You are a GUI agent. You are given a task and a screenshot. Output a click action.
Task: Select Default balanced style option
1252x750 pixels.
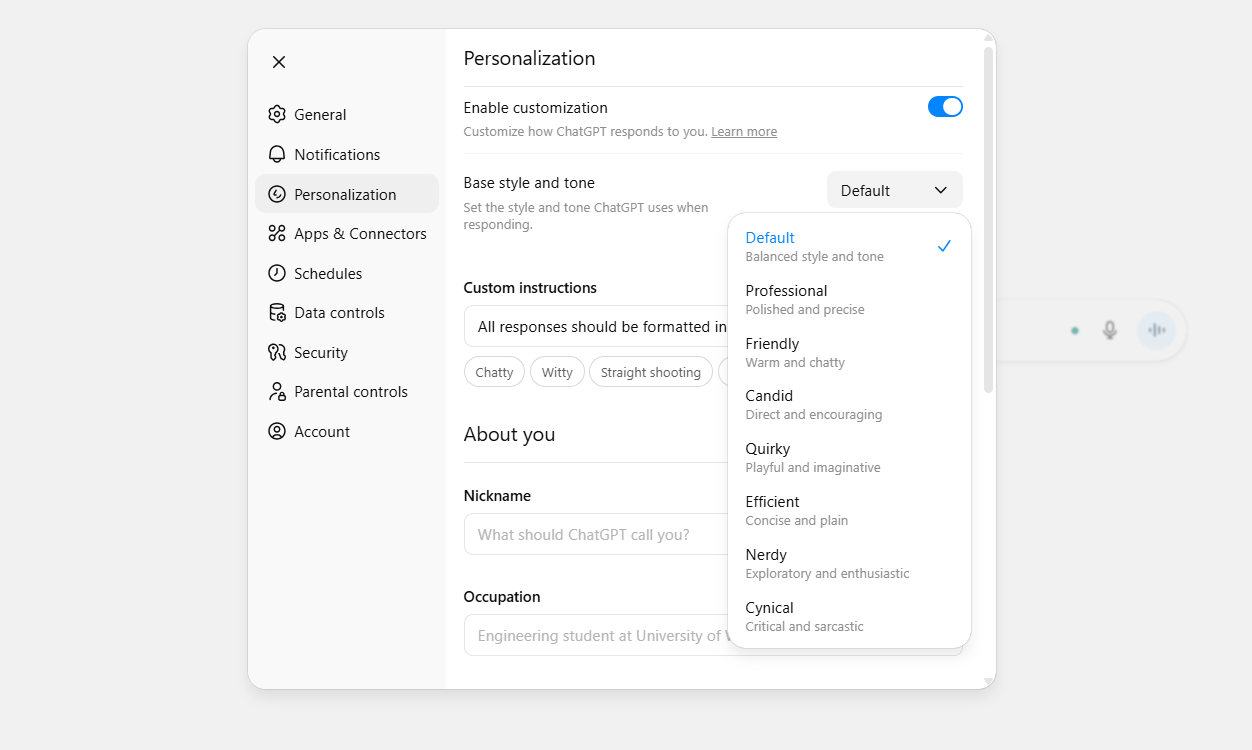click(849, 246)
